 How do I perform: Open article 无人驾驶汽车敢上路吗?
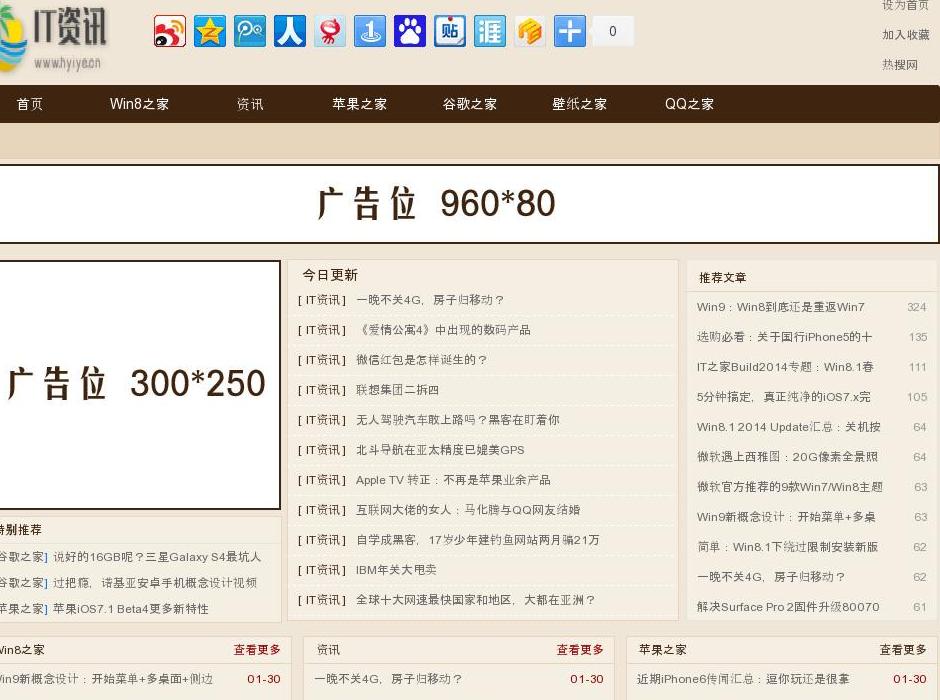tap(457, 420)
